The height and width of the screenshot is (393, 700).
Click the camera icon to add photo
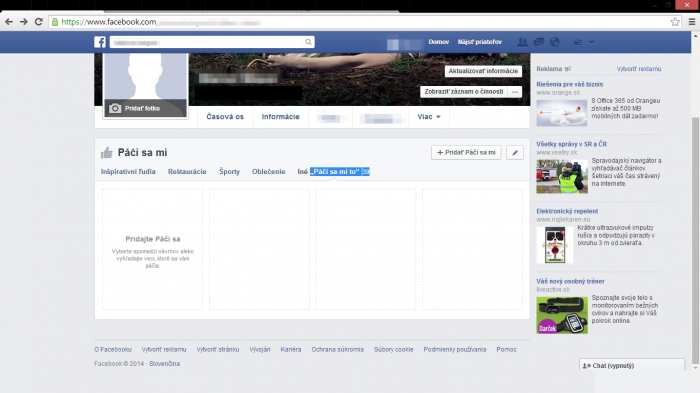[x=115, y=108]
